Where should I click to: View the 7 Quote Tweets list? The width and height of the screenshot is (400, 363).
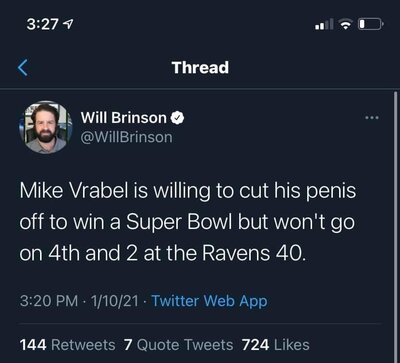pyautogui.click(x=178, y=345)
